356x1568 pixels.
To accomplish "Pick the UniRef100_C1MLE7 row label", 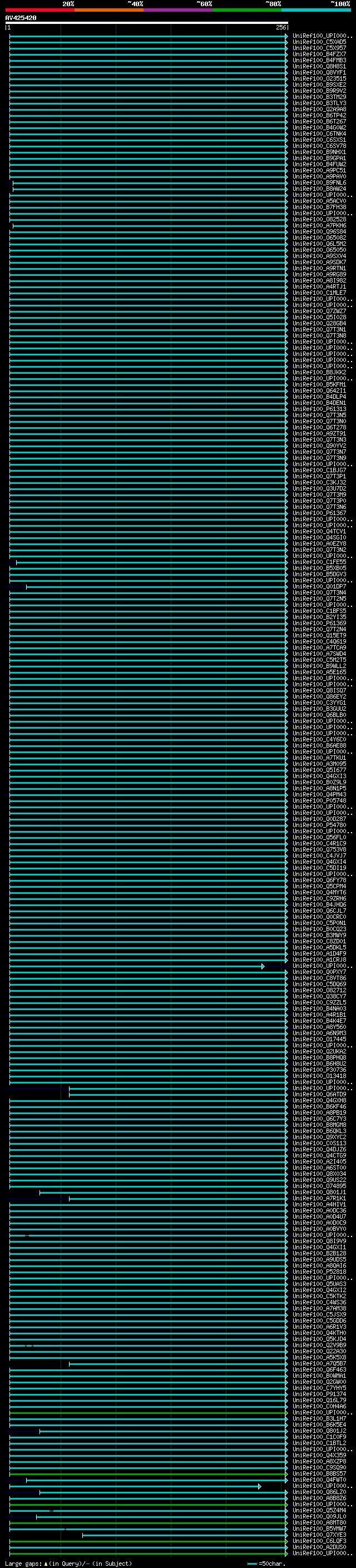I will [319, 293].
